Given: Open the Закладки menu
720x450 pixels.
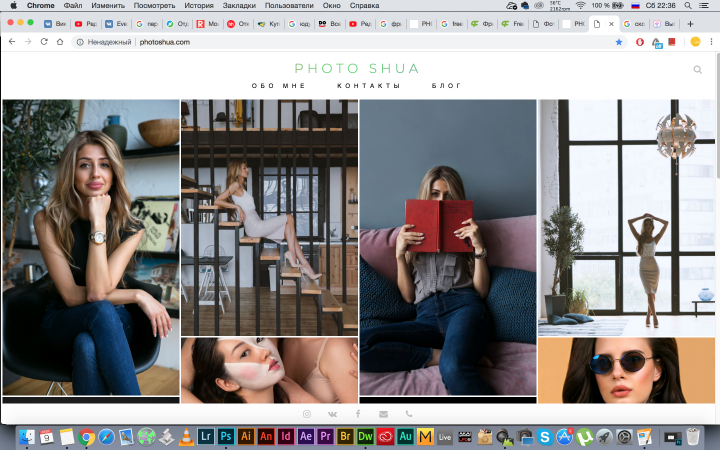Looking at the screenshot, I should coord(239,6).
